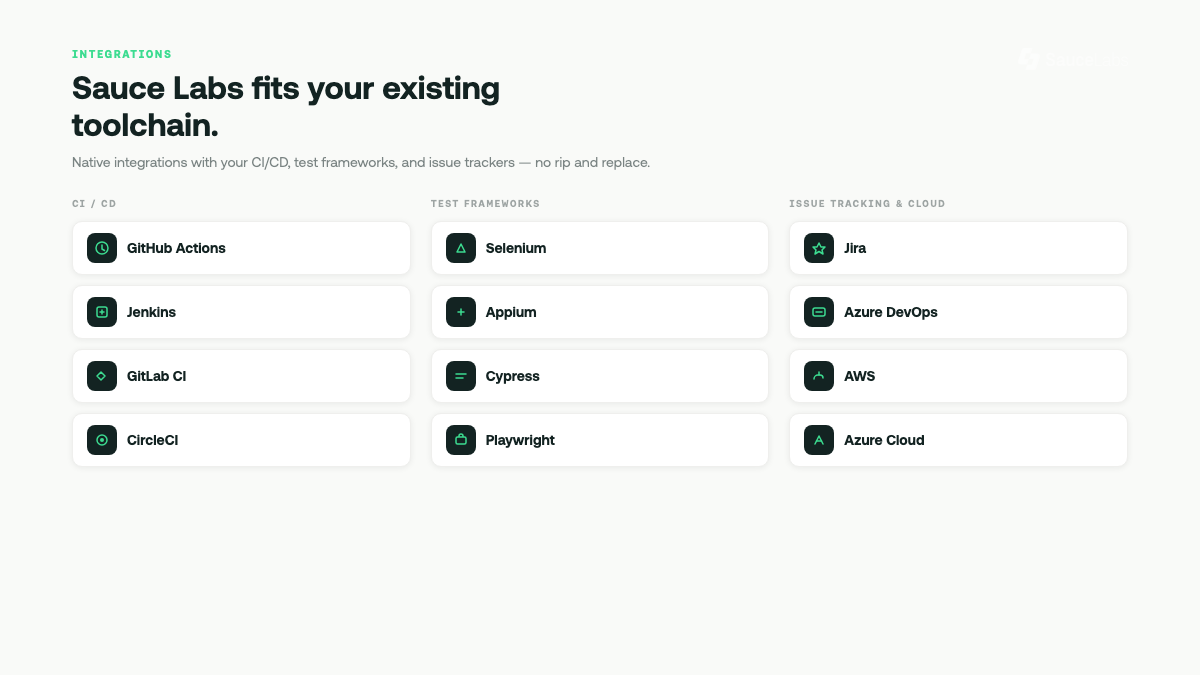Viewport: 1200px width, 675px height.
Task: Click the Appium plus icon
Action: pyautogui.click(x=461, y=312)
